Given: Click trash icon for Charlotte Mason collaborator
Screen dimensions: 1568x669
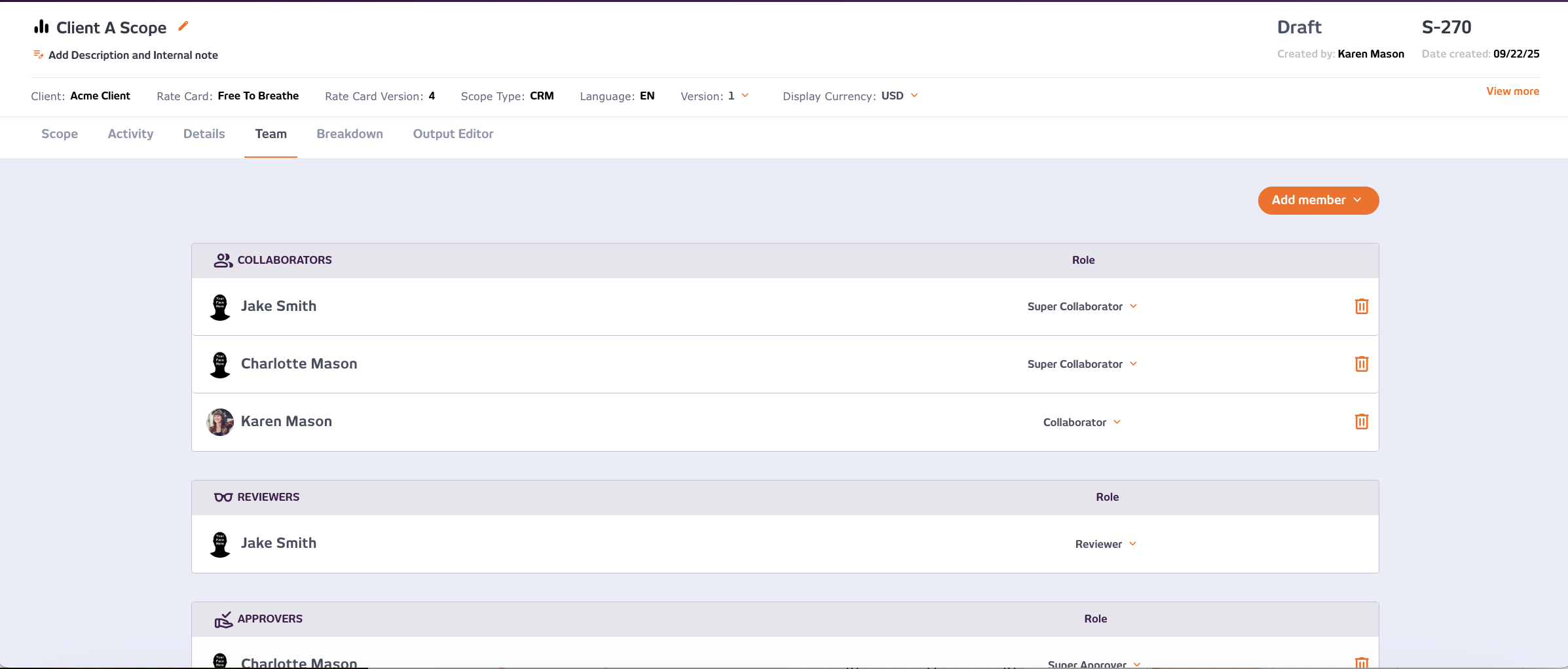Looking at the screenshot, I should click(1361, 364).
